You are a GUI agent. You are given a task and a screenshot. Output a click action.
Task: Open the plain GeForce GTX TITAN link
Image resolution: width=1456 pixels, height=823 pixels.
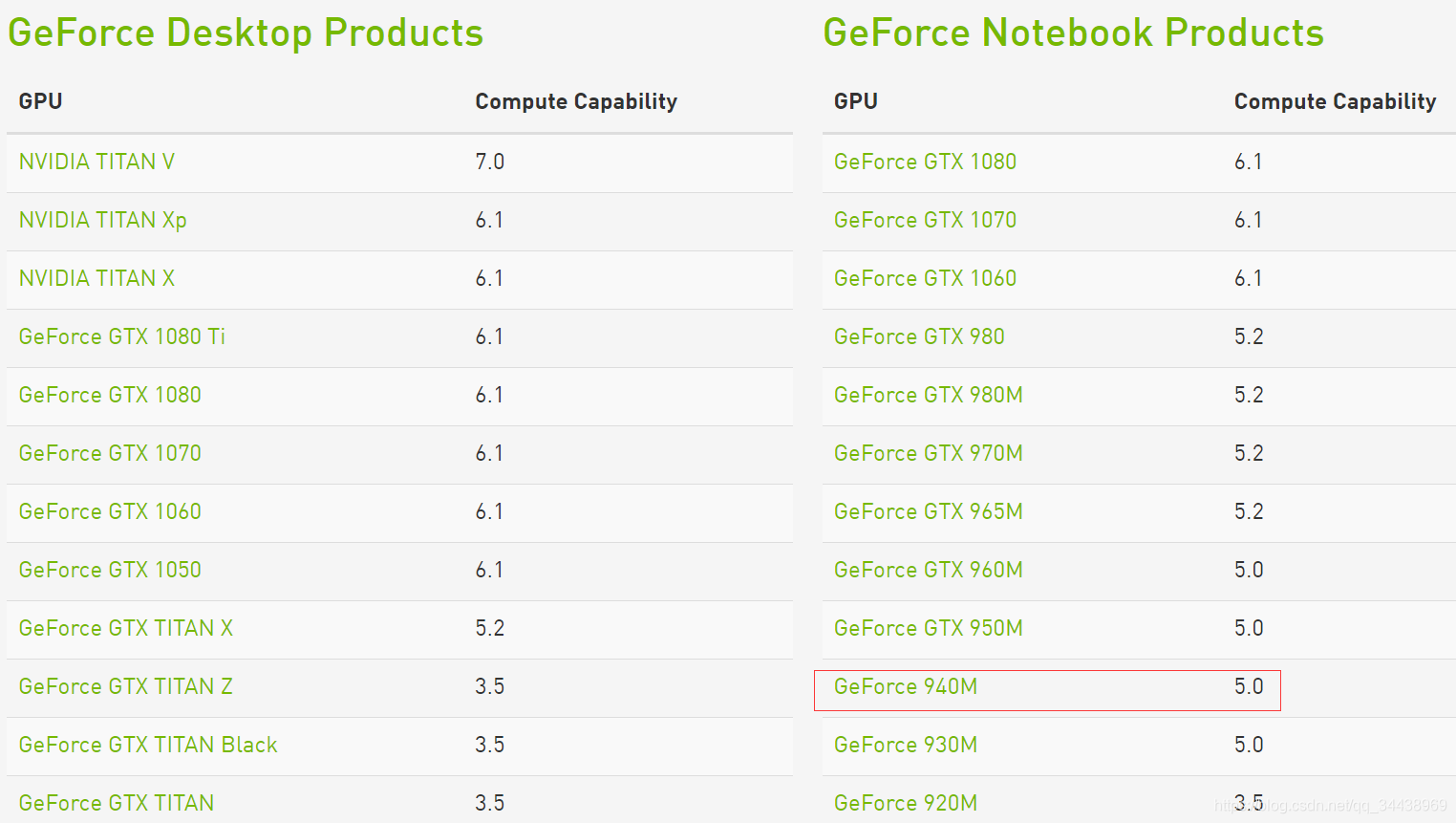pyautogui.click(x=116, y=803)
